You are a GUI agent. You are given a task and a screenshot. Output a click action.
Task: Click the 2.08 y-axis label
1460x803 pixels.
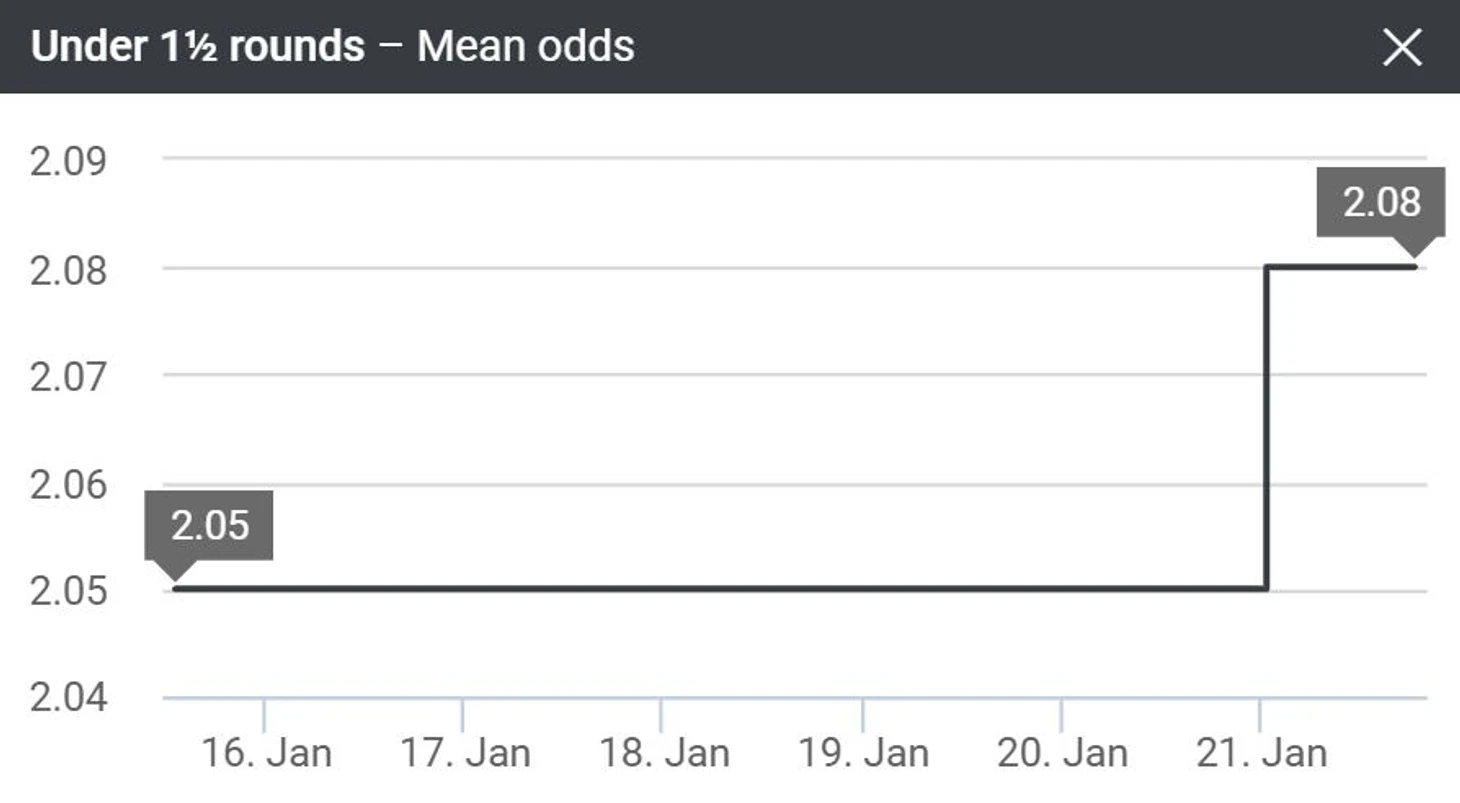[68, 270]
